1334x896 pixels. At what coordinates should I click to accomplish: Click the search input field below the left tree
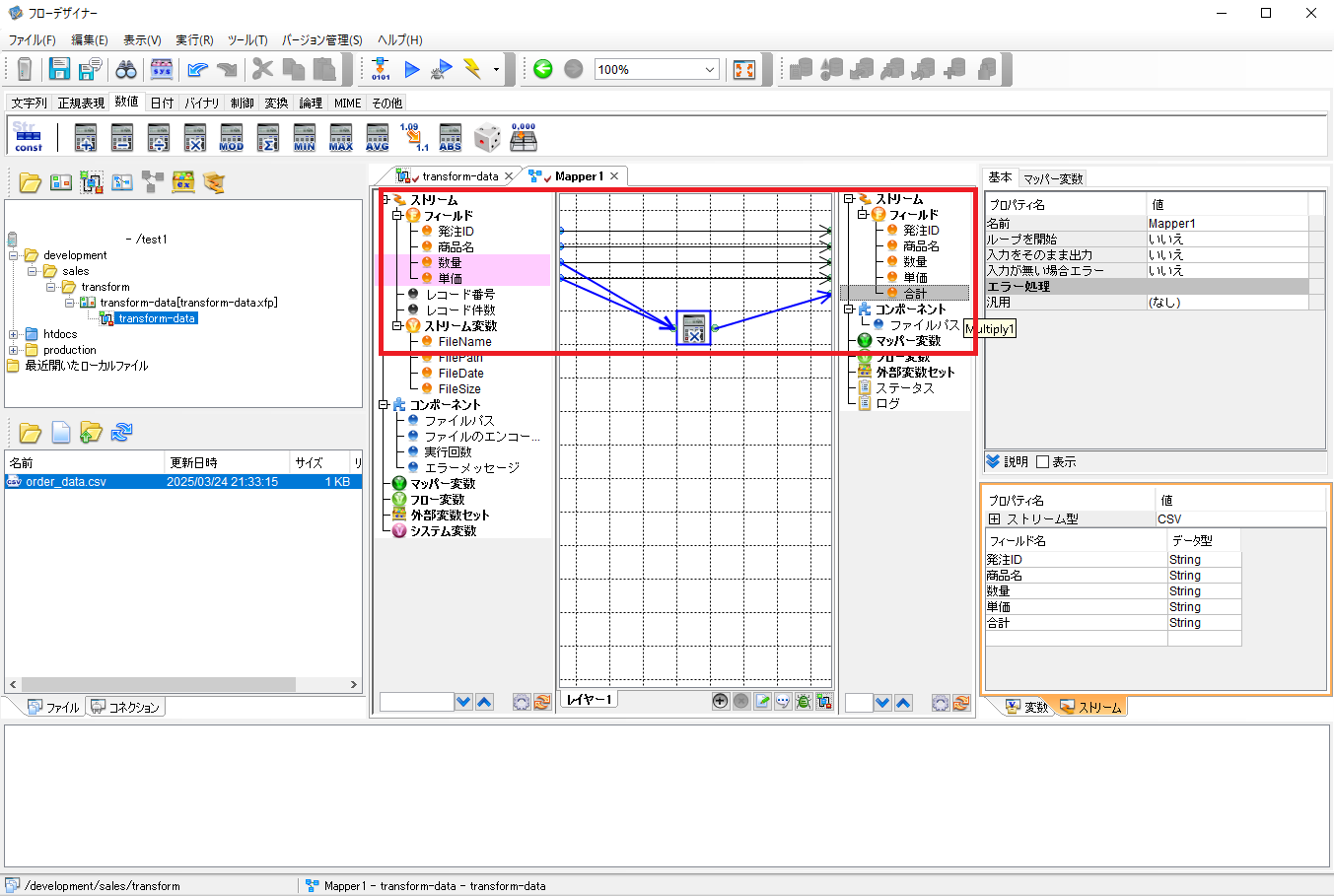[x=417, y=702]
